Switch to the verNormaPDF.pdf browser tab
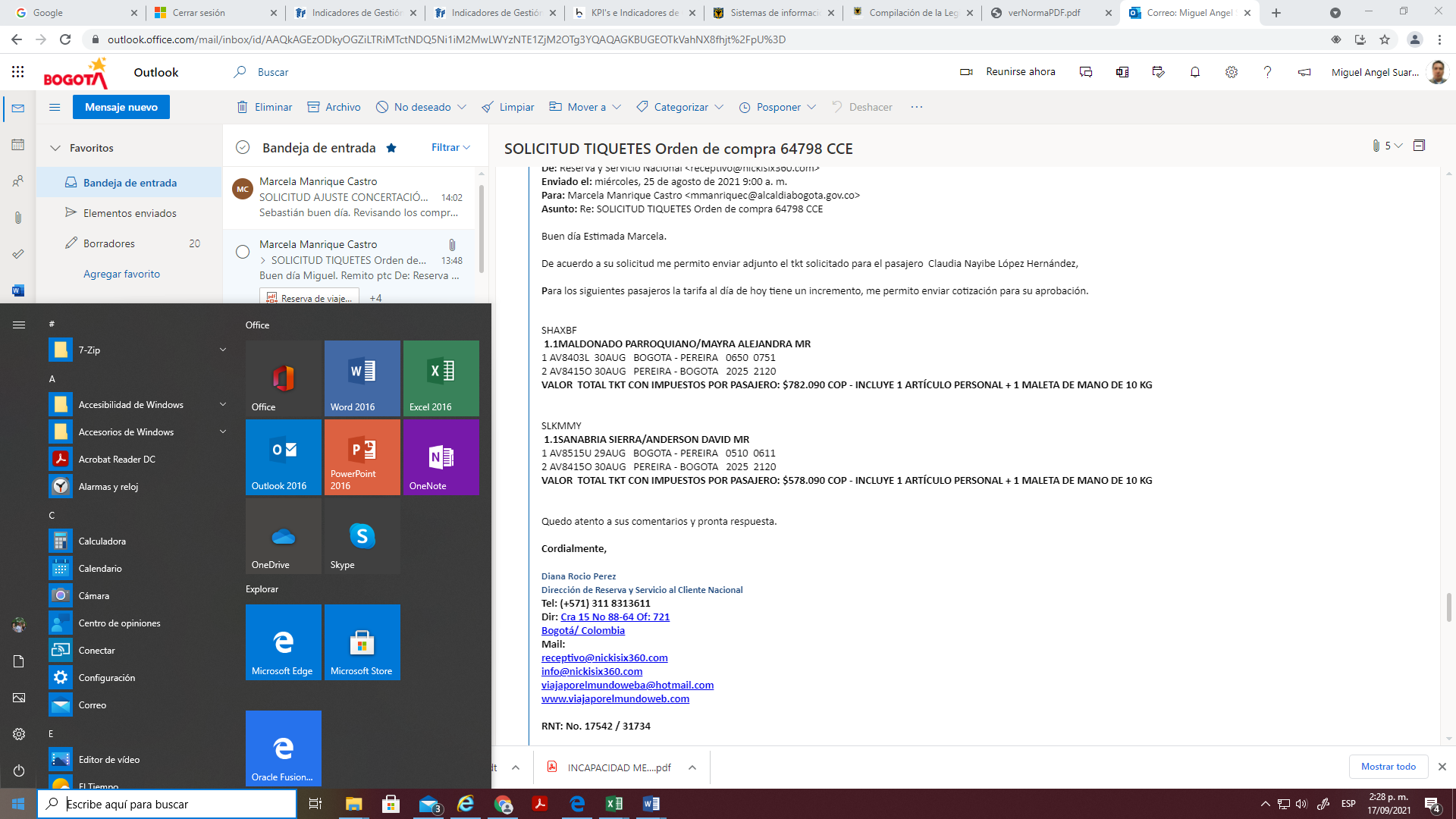The height and width of the screenshot is (819, 1456). tap(1043, 13)
